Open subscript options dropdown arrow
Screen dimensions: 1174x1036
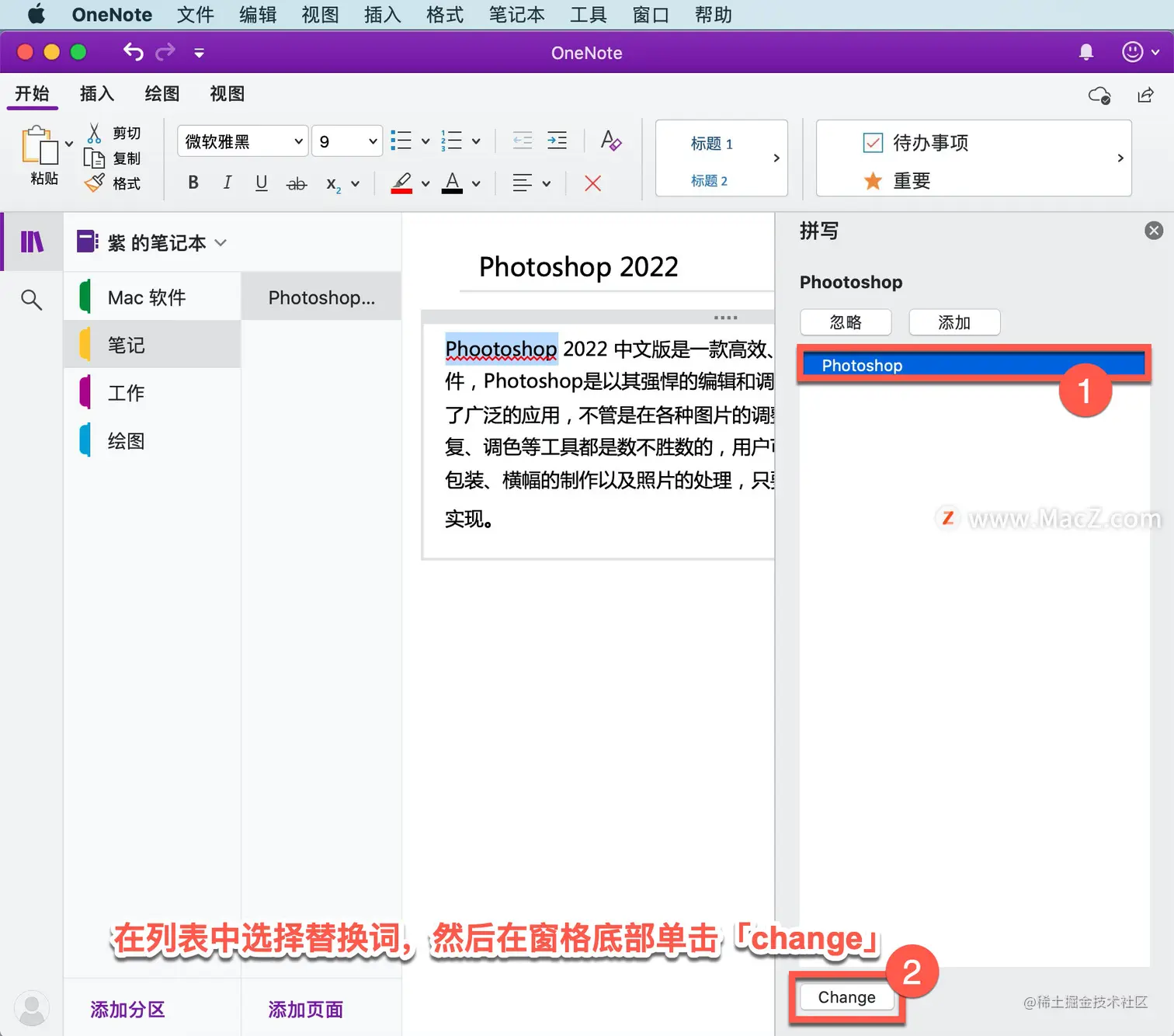pos(355,184)
